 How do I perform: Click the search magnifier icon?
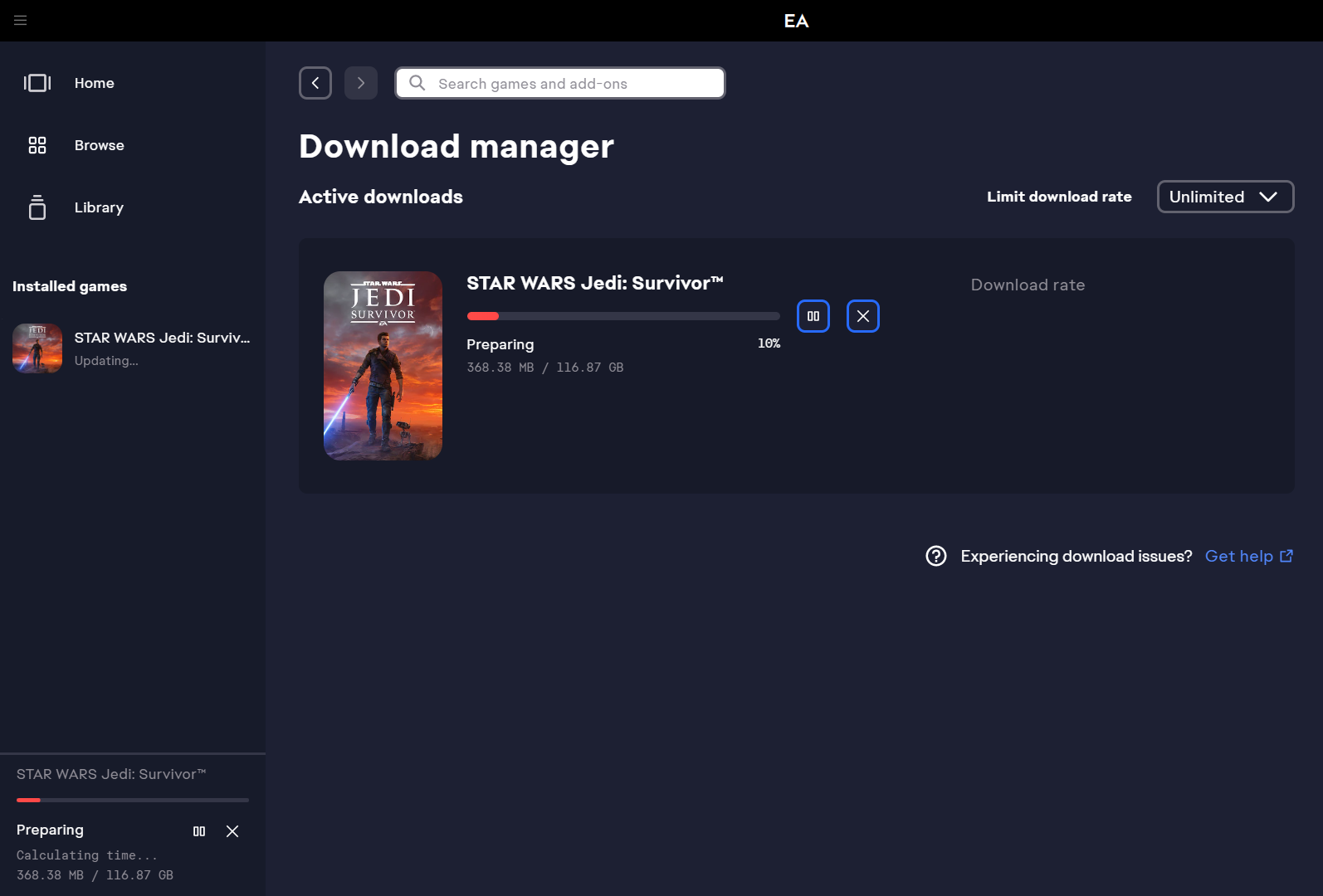point(417,83)
